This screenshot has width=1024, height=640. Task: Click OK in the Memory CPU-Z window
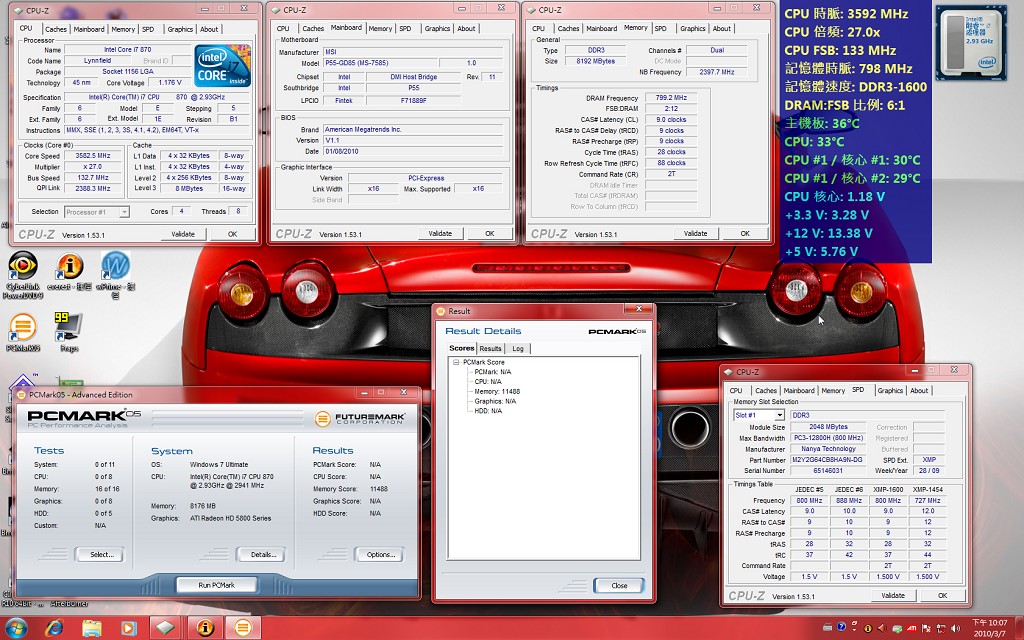coord(745,233)
